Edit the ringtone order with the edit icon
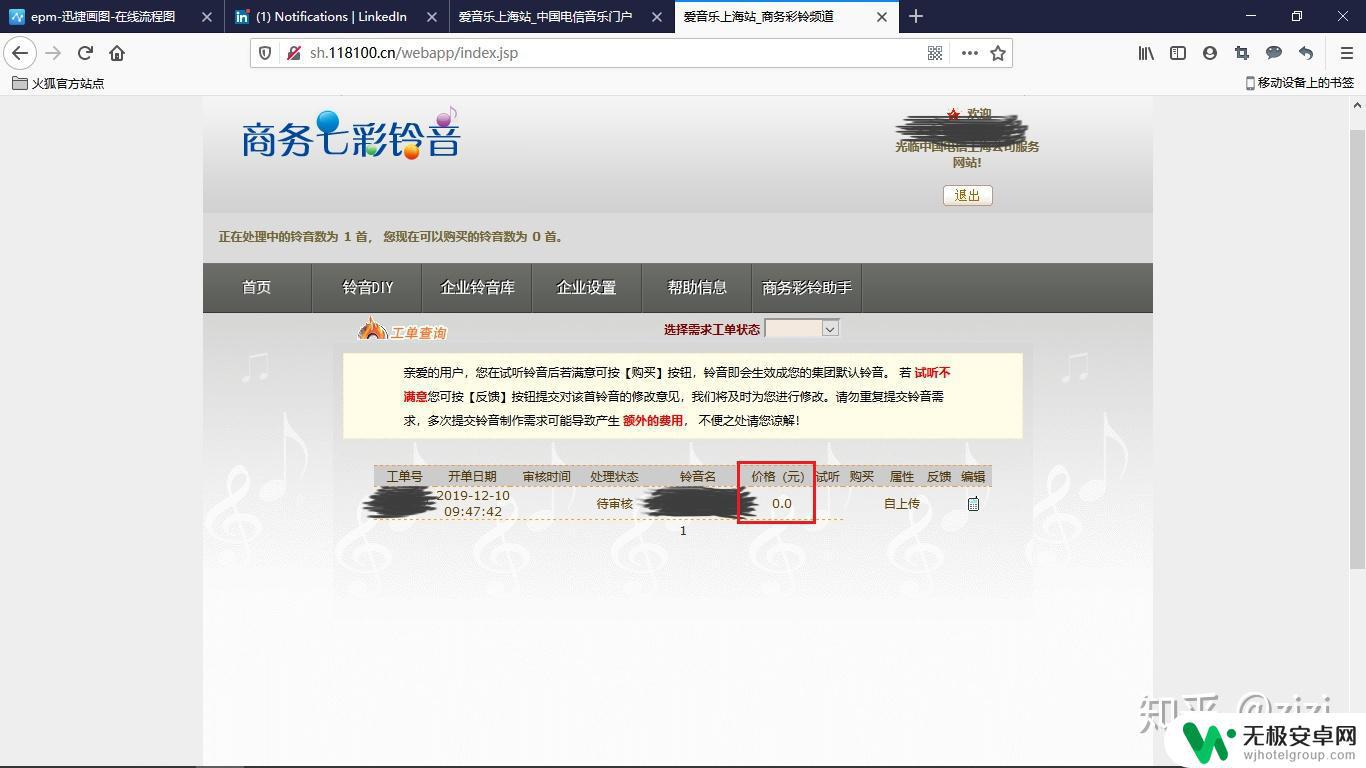The image size is (1366, 768). (973, 504)
